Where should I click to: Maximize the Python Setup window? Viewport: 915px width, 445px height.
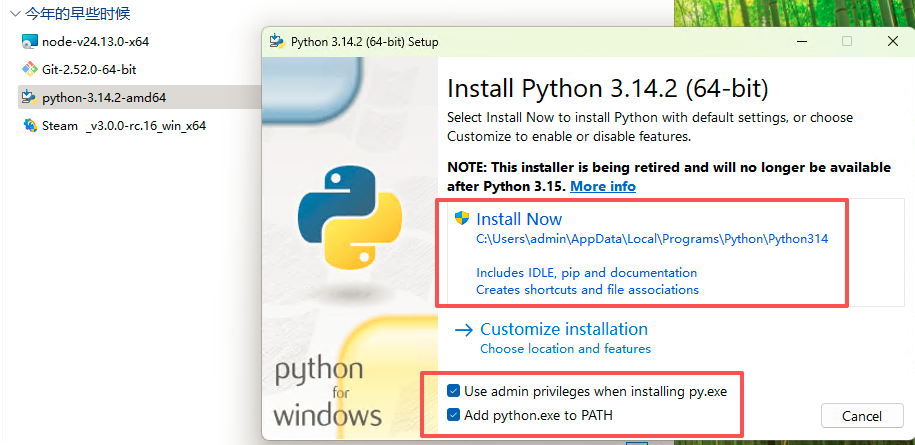point(847,41)
